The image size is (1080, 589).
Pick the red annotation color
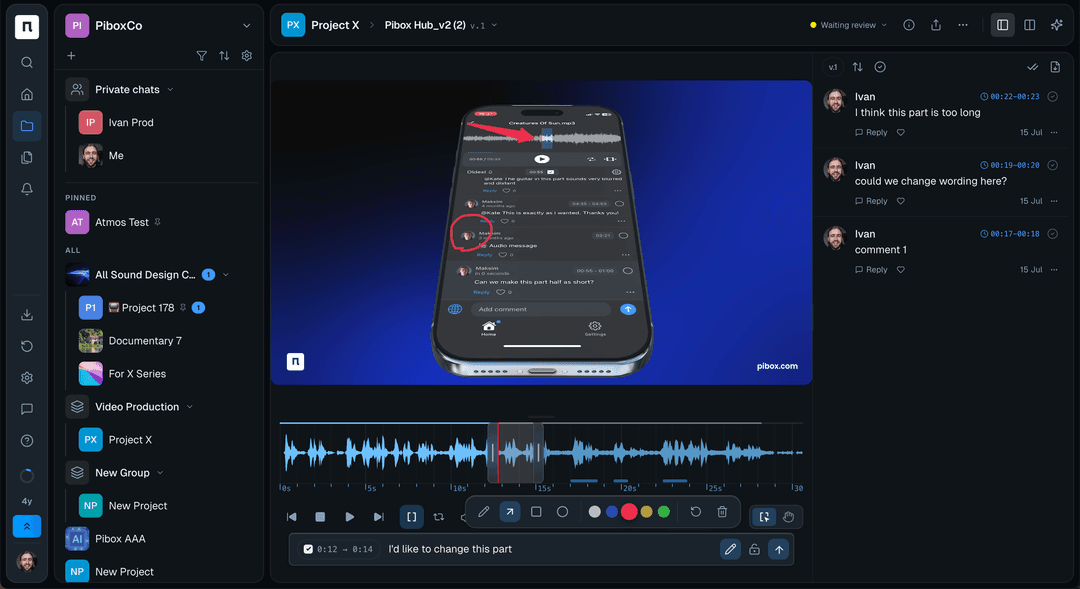coord(629,512)
